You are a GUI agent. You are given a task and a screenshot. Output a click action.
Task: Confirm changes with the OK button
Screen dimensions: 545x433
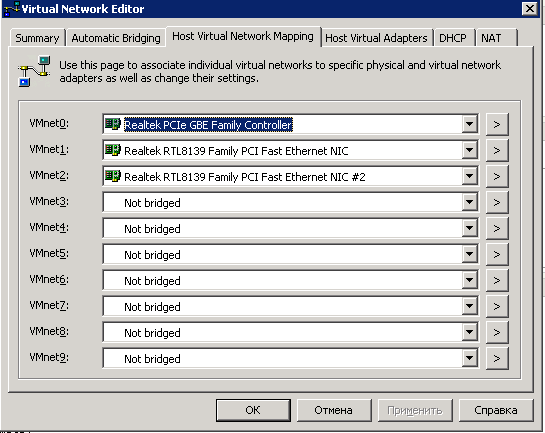253,410
